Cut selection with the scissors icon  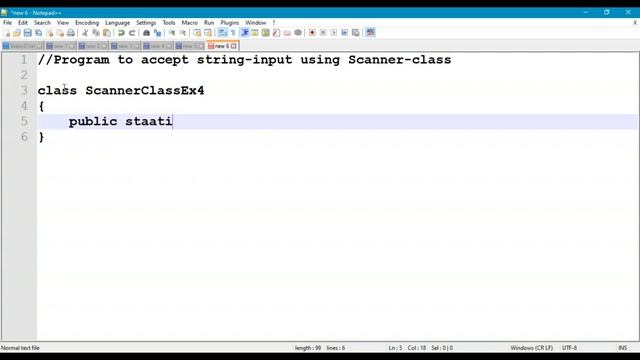[x=85, y=33]
